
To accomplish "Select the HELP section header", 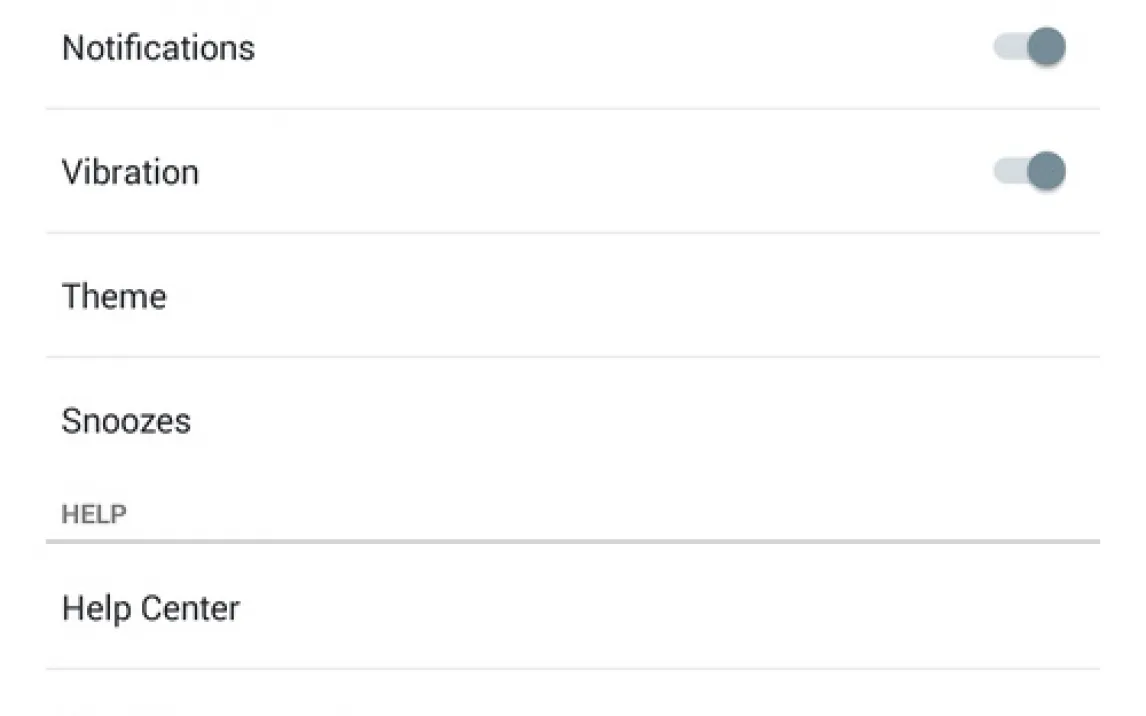I will coord(94,514).
